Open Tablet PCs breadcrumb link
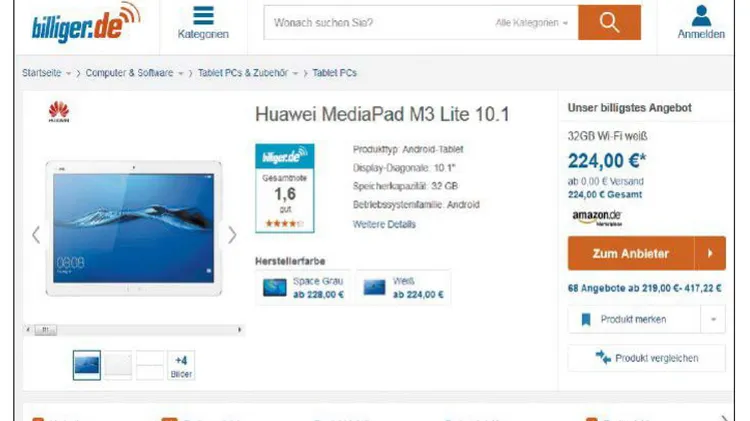 click(x=334, y=73)
